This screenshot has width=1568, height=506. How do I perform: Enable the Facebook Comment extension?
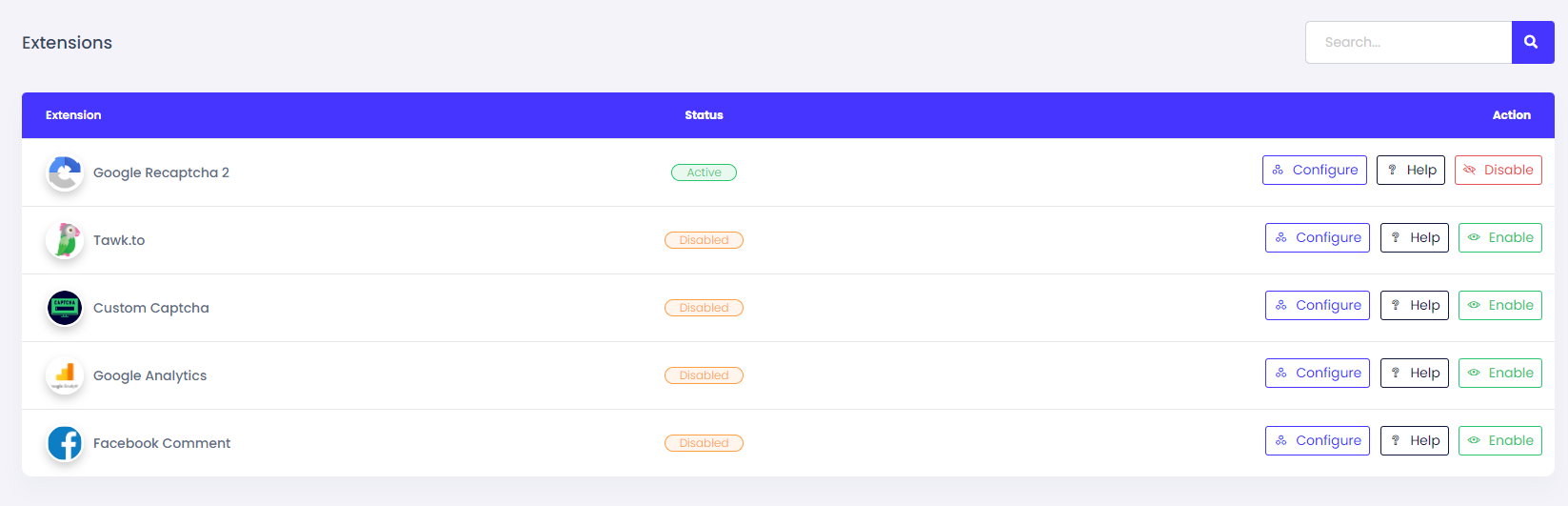(1499, 441)
